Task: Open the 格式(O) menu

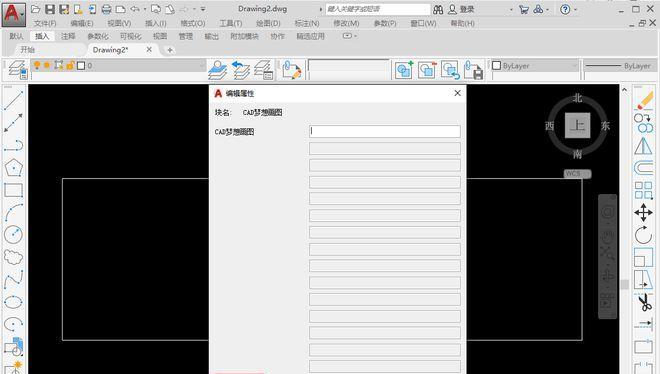Action: point(193,23)
